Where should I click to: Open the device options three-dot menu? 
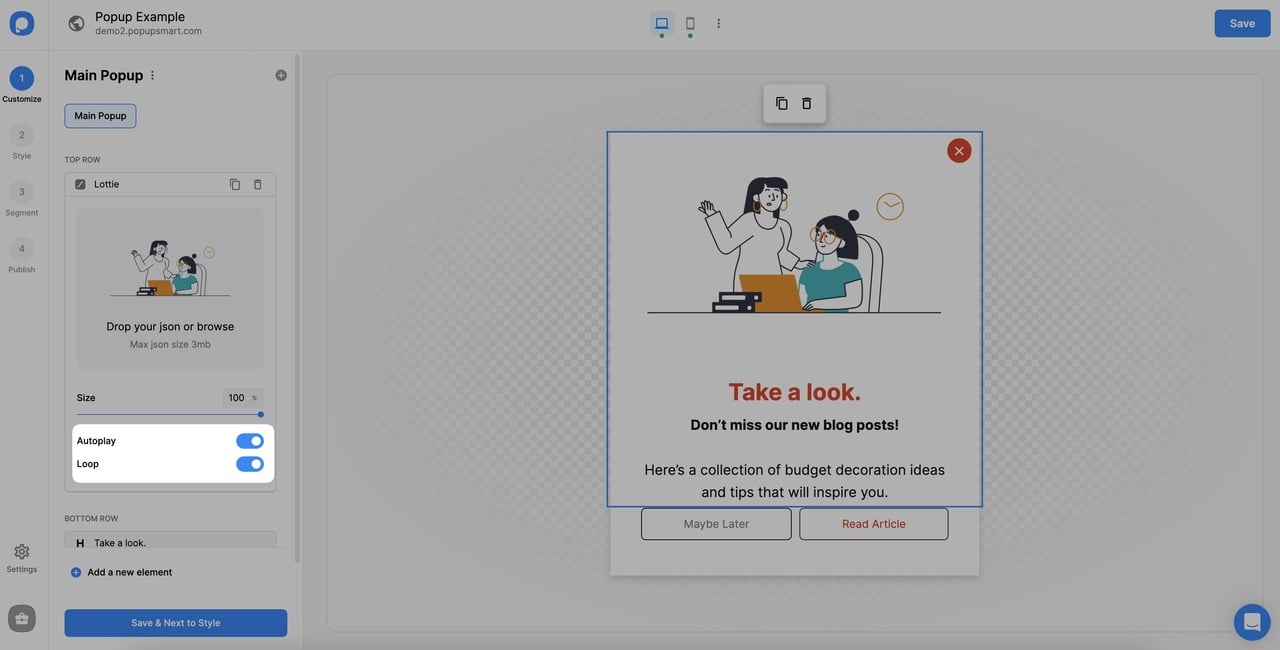point(718,23)
